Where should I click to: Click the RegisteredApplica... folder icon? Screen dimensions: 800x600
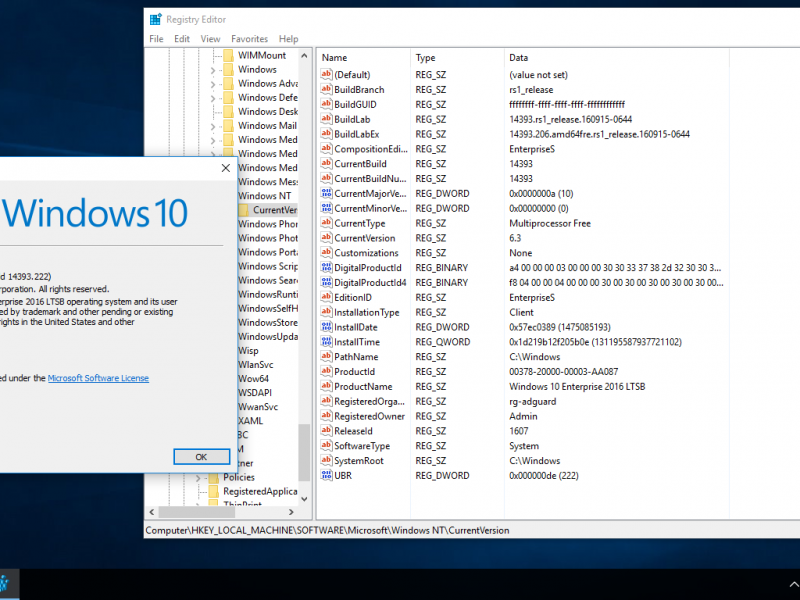coord(214,491)
